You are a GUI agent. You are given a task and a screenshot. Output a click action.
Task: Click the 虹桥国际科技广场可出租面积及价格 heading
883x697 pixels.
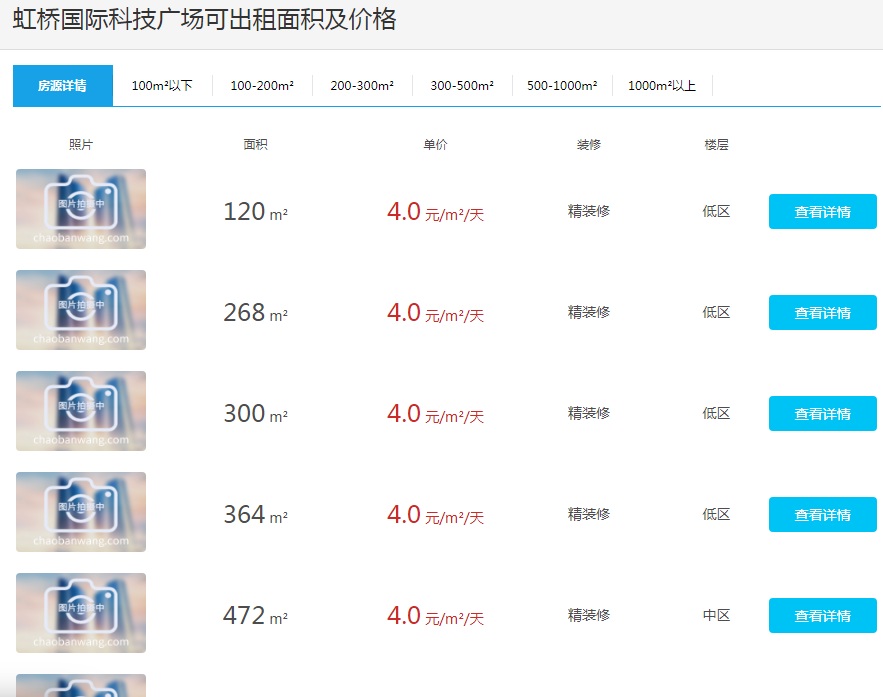point(204,19)
